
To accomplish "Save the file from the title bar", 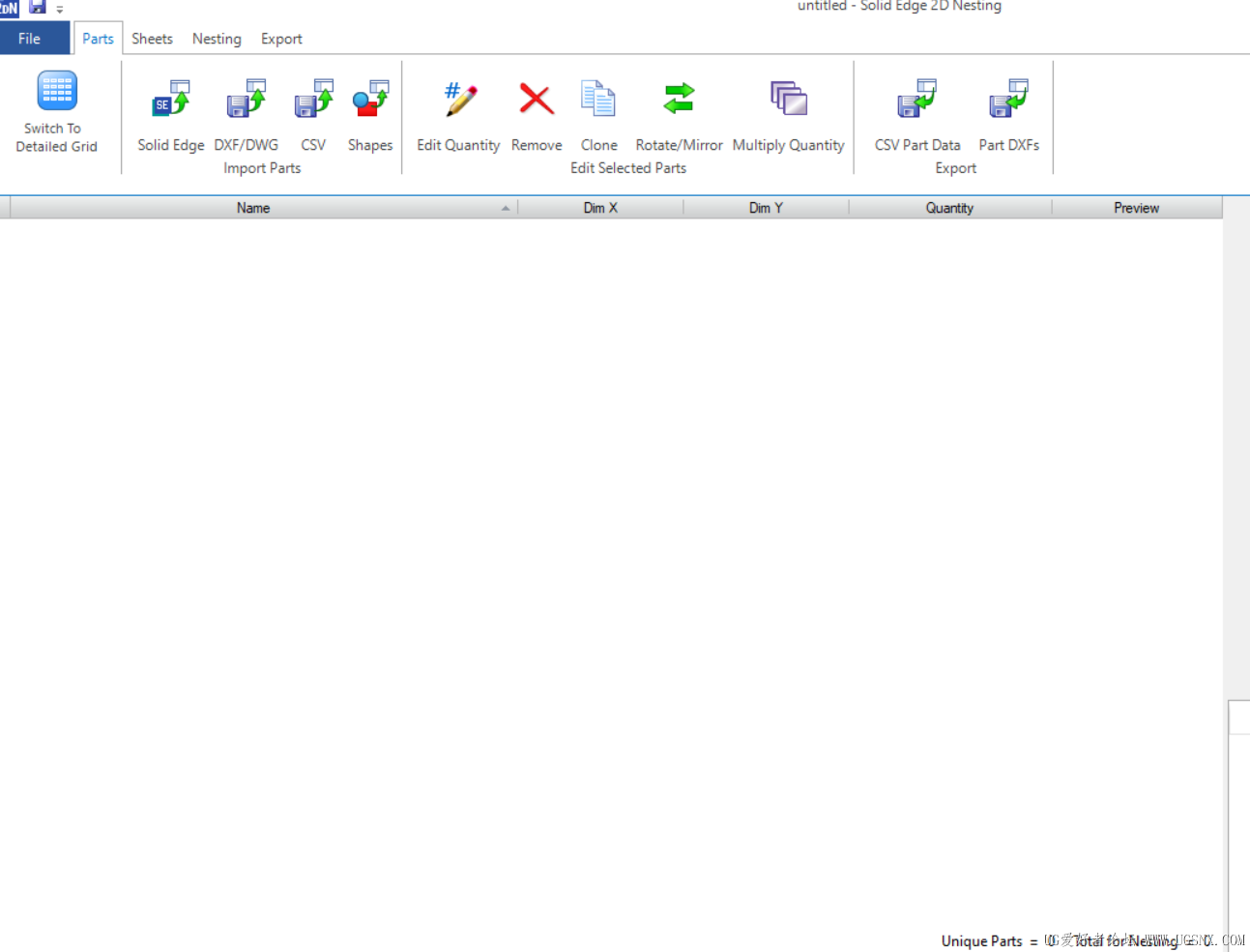I will 38,7.
